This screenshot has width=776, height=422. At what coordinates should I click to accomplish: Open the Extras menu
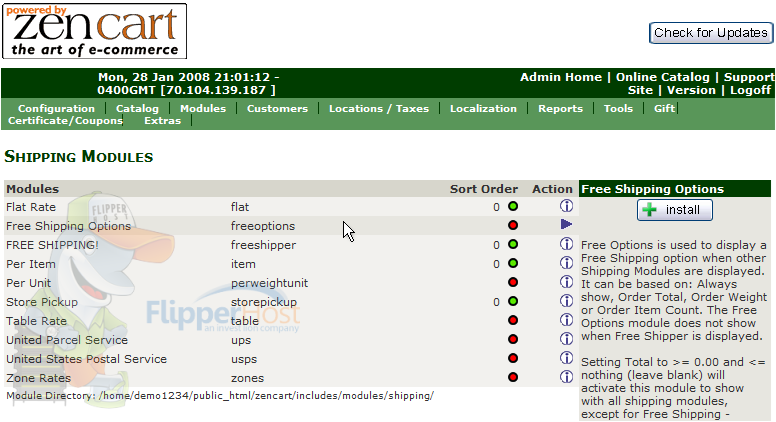tap(162, 121)
